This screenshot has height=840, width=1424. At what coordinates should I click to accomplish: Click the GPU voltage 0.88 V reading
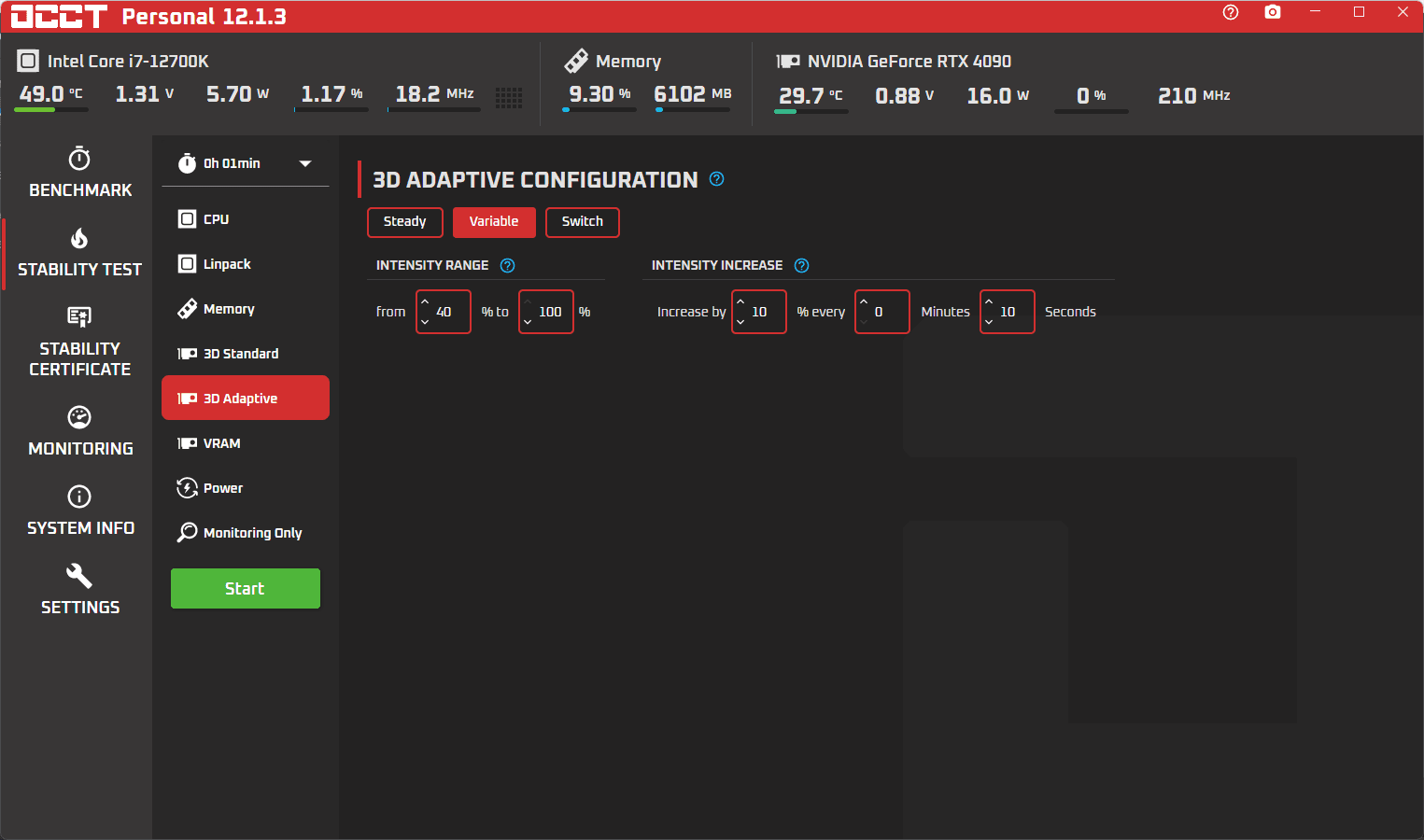(x=905, y=96)
